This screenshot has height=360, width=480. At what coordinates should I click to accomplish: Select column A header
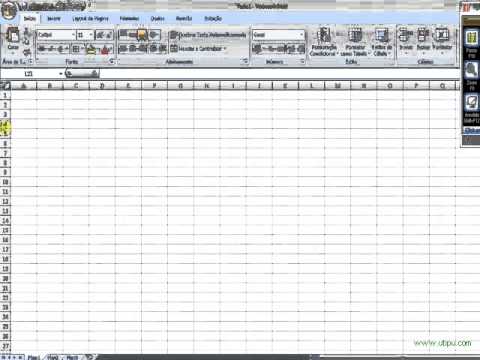pos(24,86)
